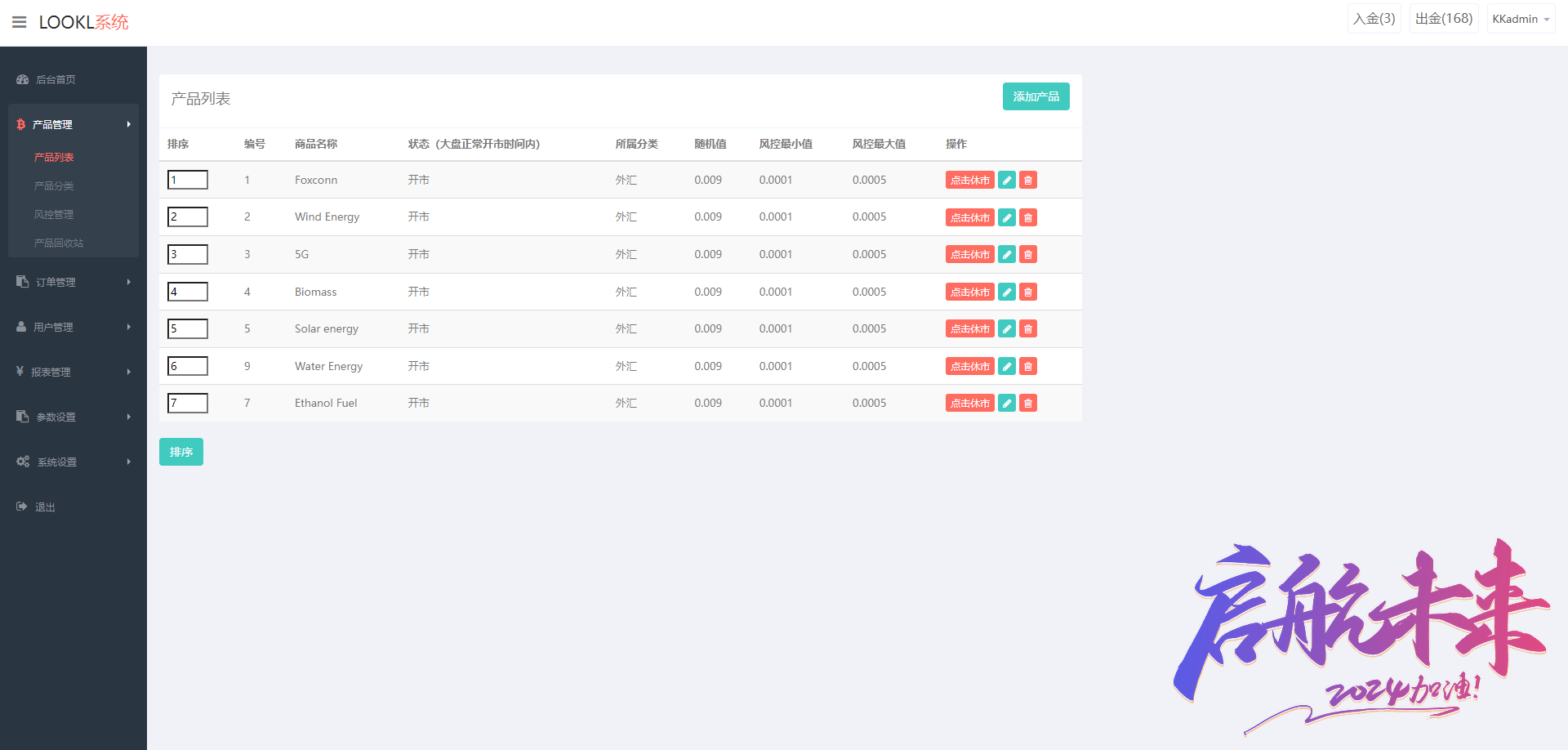Viewport: 1568px width, 750px height.
Task: Delete the Ethanol Fuel product
Action: [x=1028, y=404]
